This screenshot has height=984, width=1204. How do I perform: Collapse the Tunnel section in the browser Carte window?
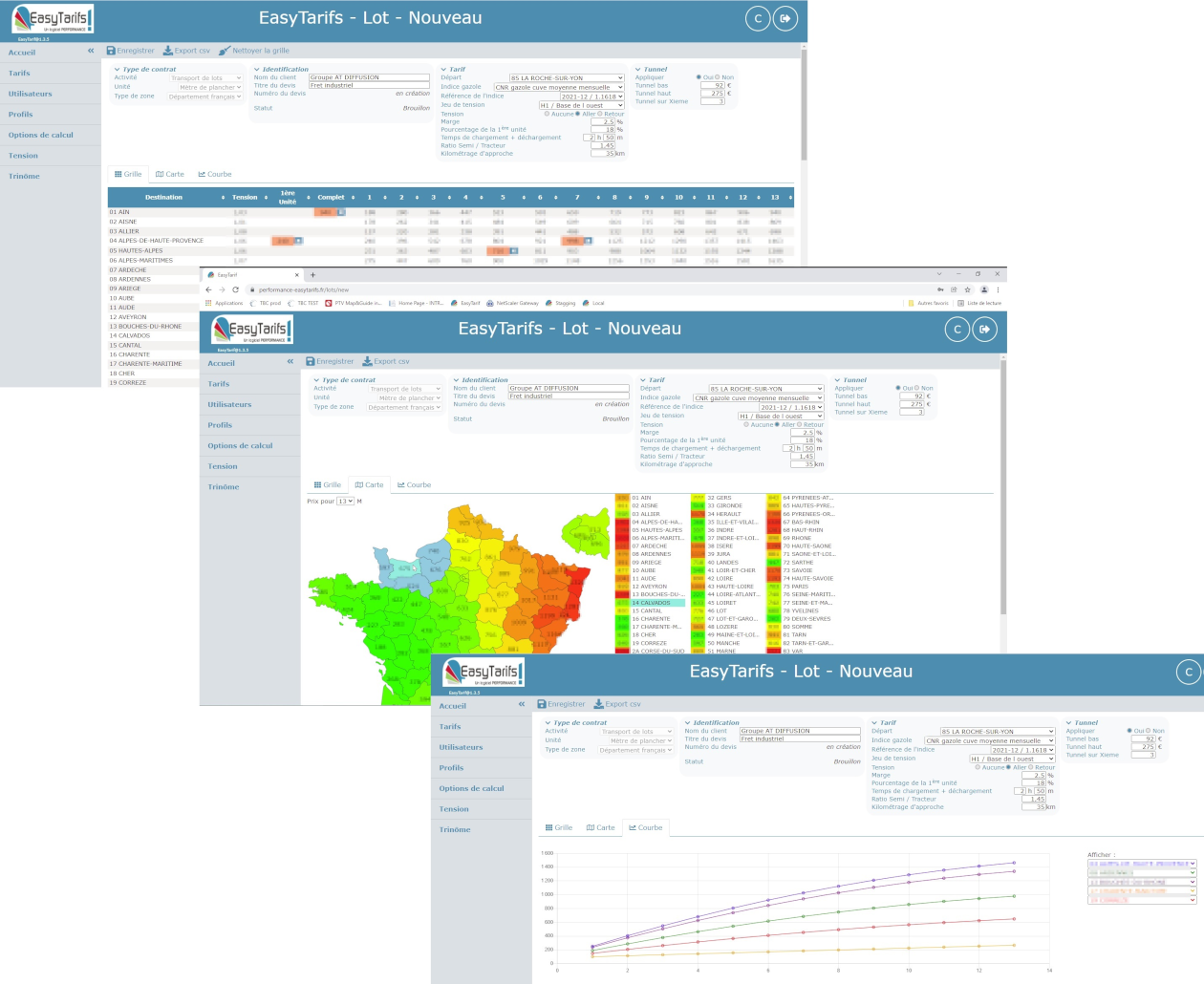838,379
